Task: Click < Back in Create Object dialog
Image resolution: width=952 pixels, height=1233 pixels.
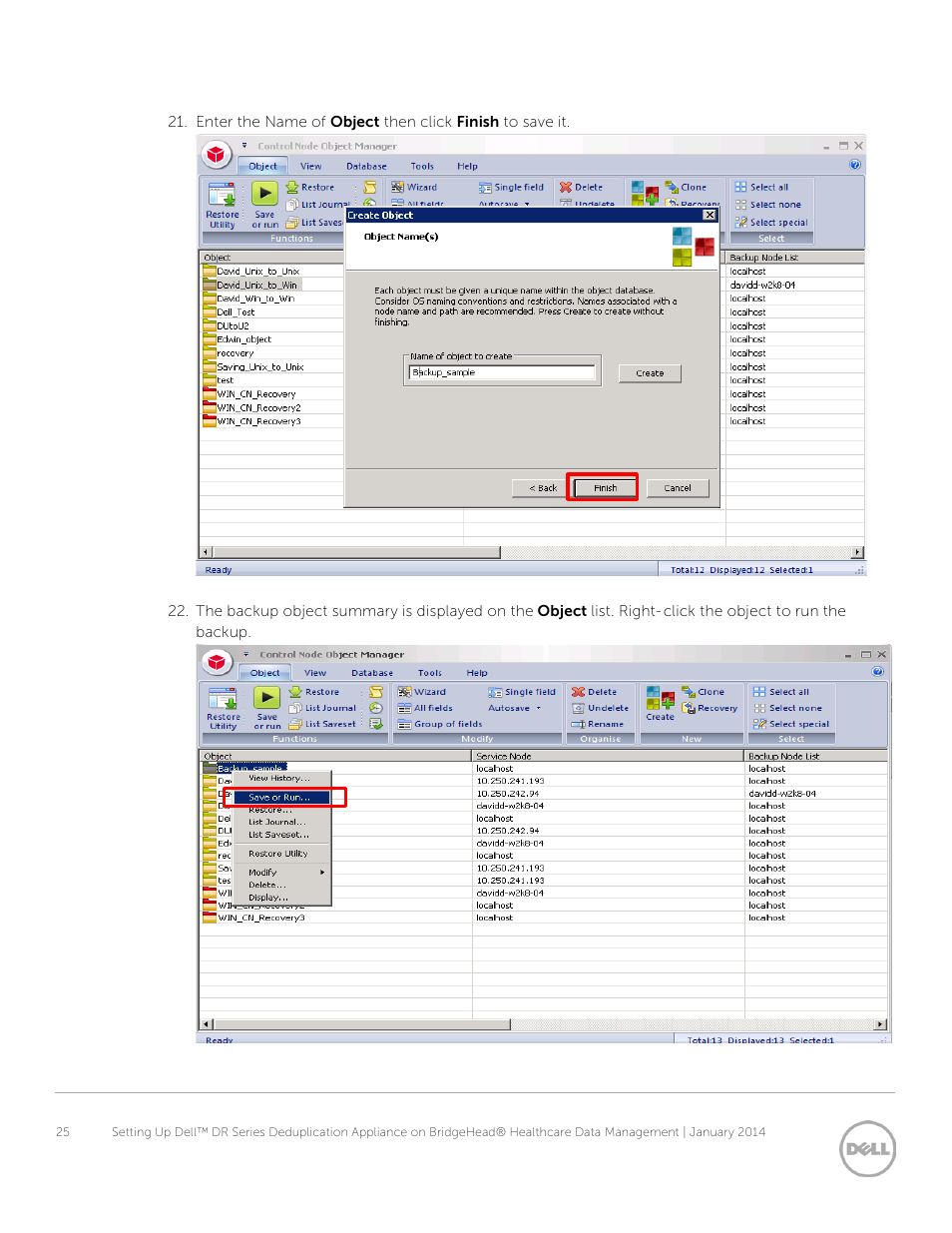Action: tap(543, 488)
